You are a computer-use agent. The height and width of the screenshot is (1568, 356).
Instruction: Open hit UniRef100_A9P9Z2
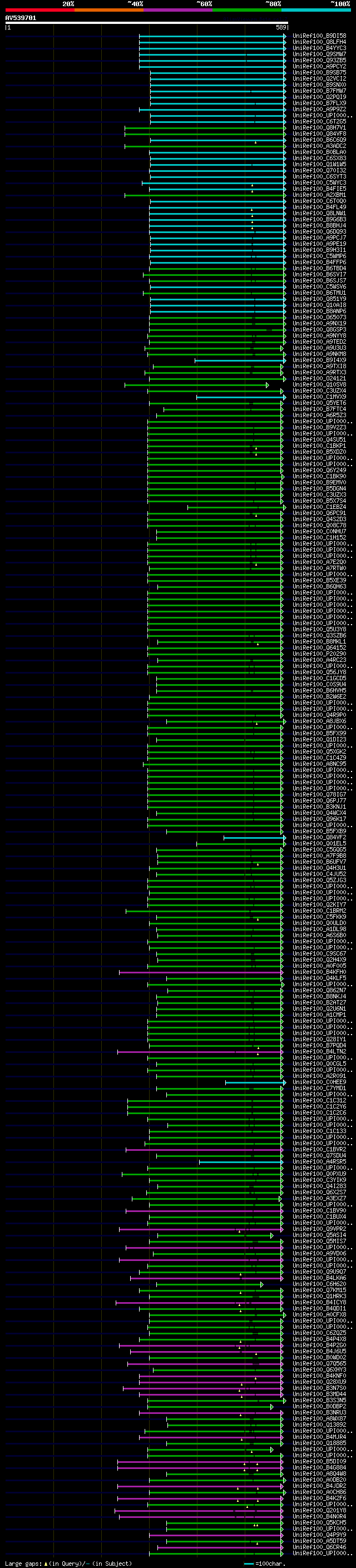tap(319, 109)
